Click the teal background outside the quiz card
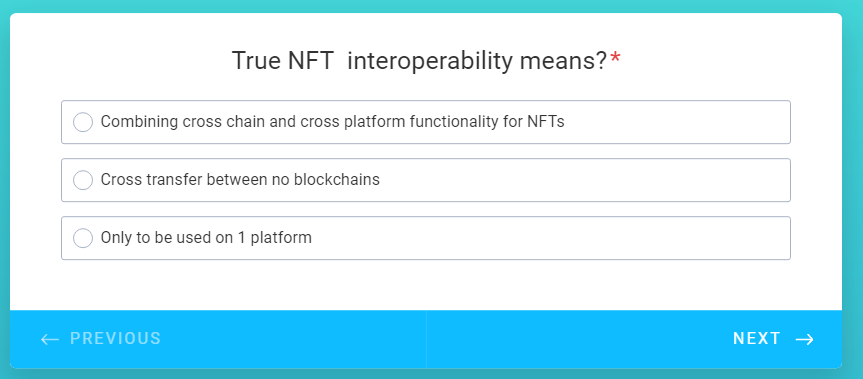 tap(431, 6)
